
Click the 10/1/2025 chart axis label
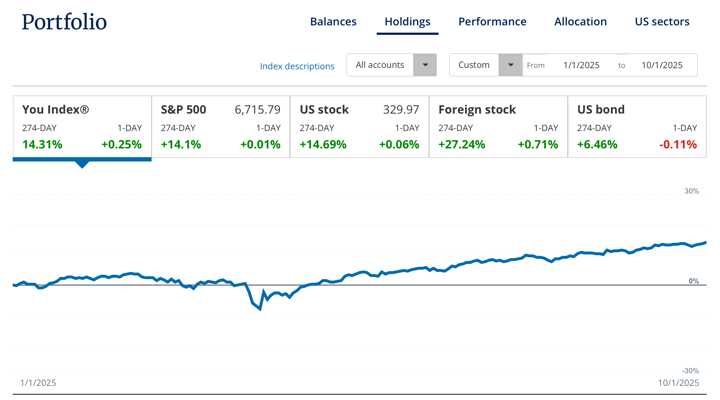point(678,383)
